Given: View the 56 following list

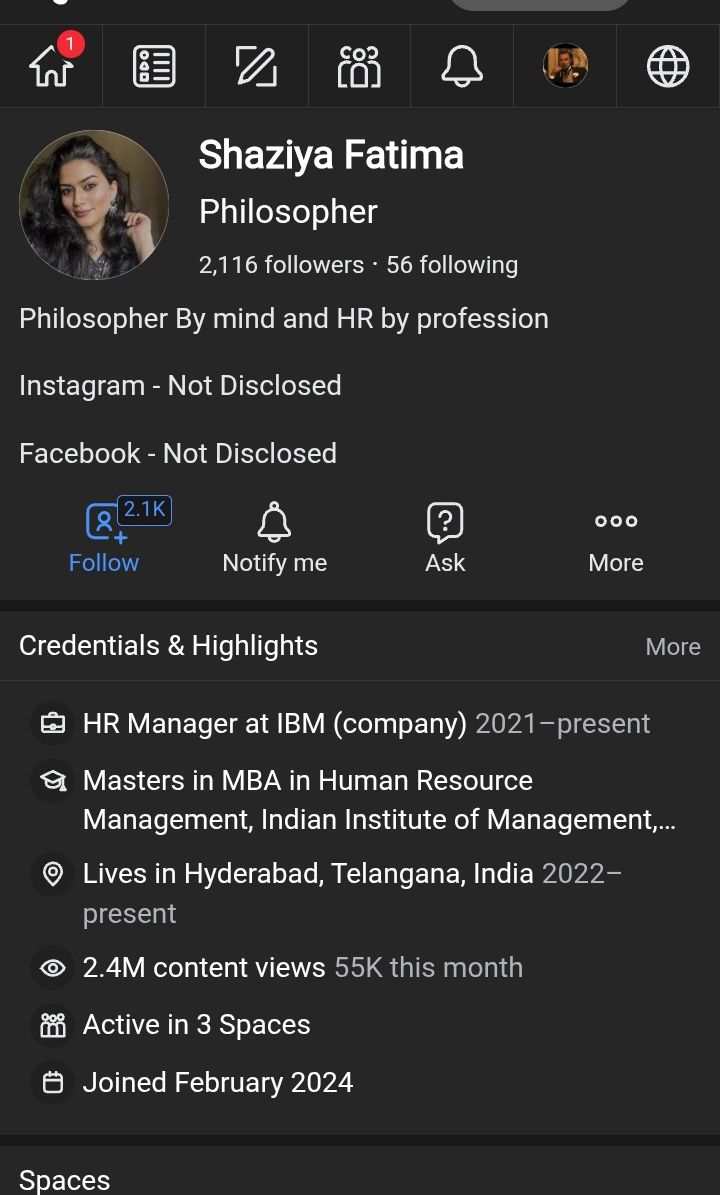Looking at the screenshot, I should [x=452, y=265].
